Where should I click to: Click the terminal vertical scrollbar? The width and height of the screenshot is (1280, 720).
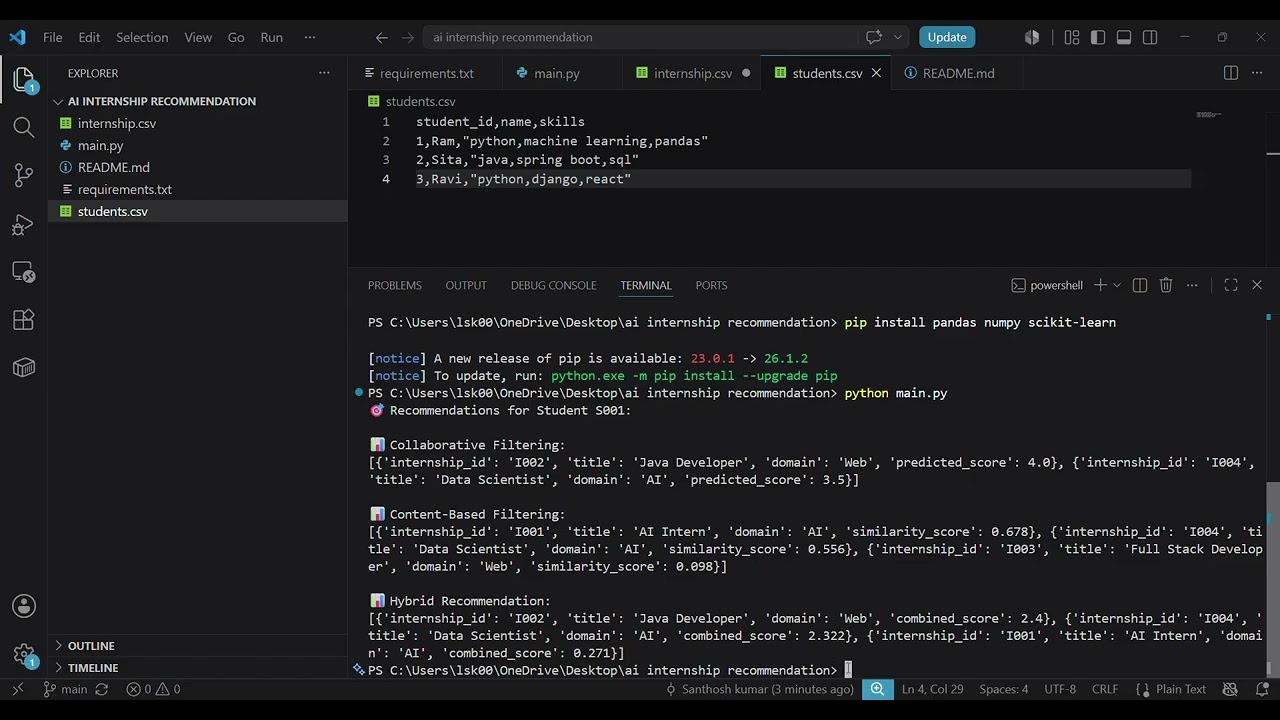1273,580
